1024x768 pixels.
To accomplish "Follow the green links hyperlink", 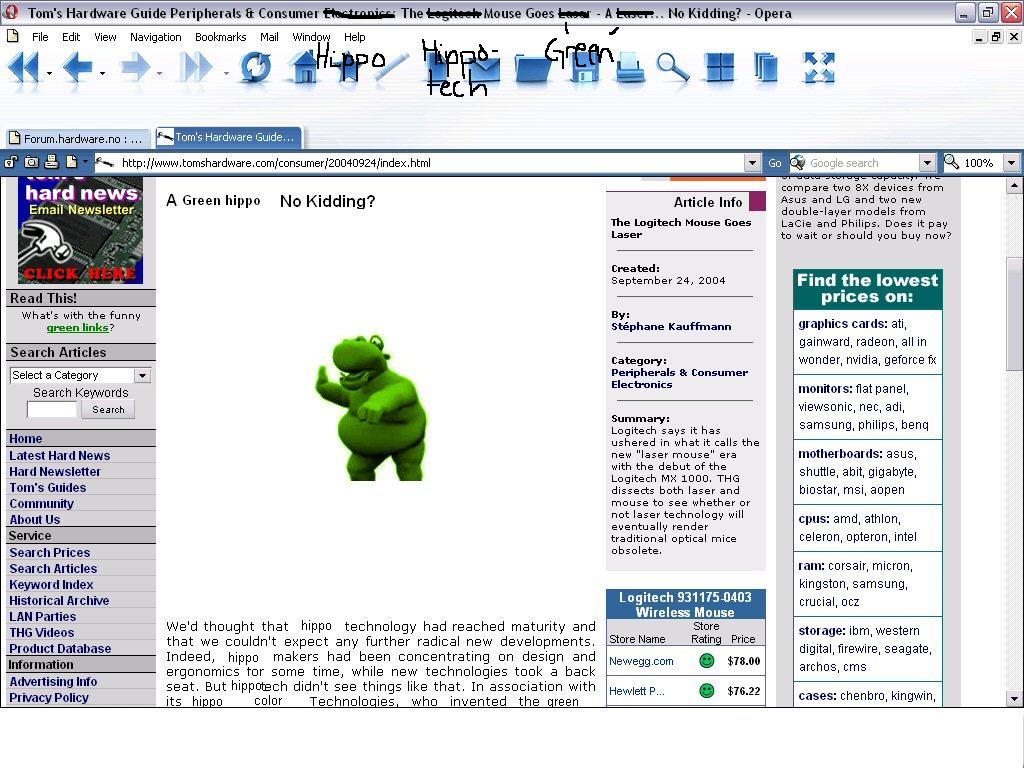I will click(x=77, y=328).
